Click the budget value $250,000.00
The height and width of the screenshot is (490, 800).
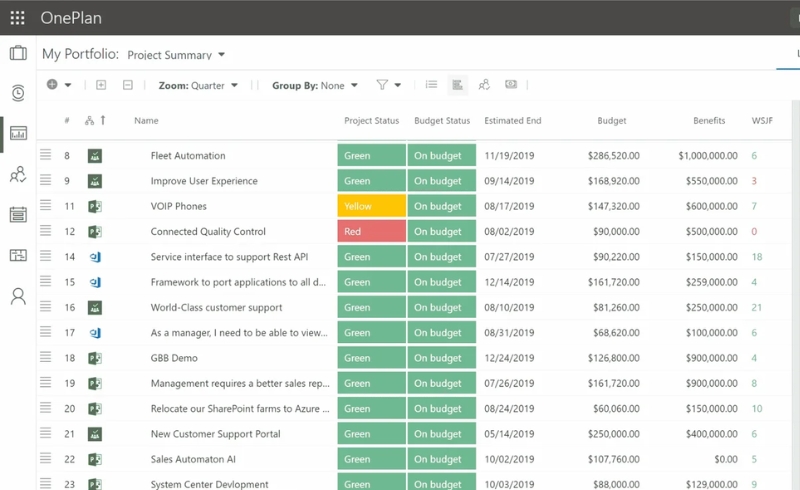point(613,434)
